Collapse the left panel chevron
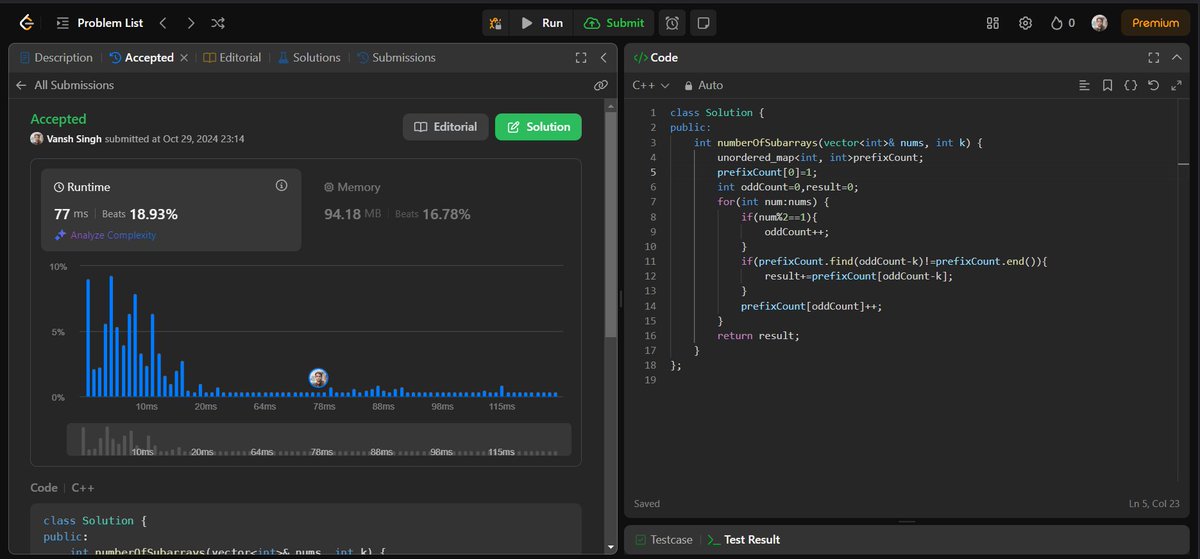The width and height of the screenshot is (1200, 559). [x=604, y=58]
